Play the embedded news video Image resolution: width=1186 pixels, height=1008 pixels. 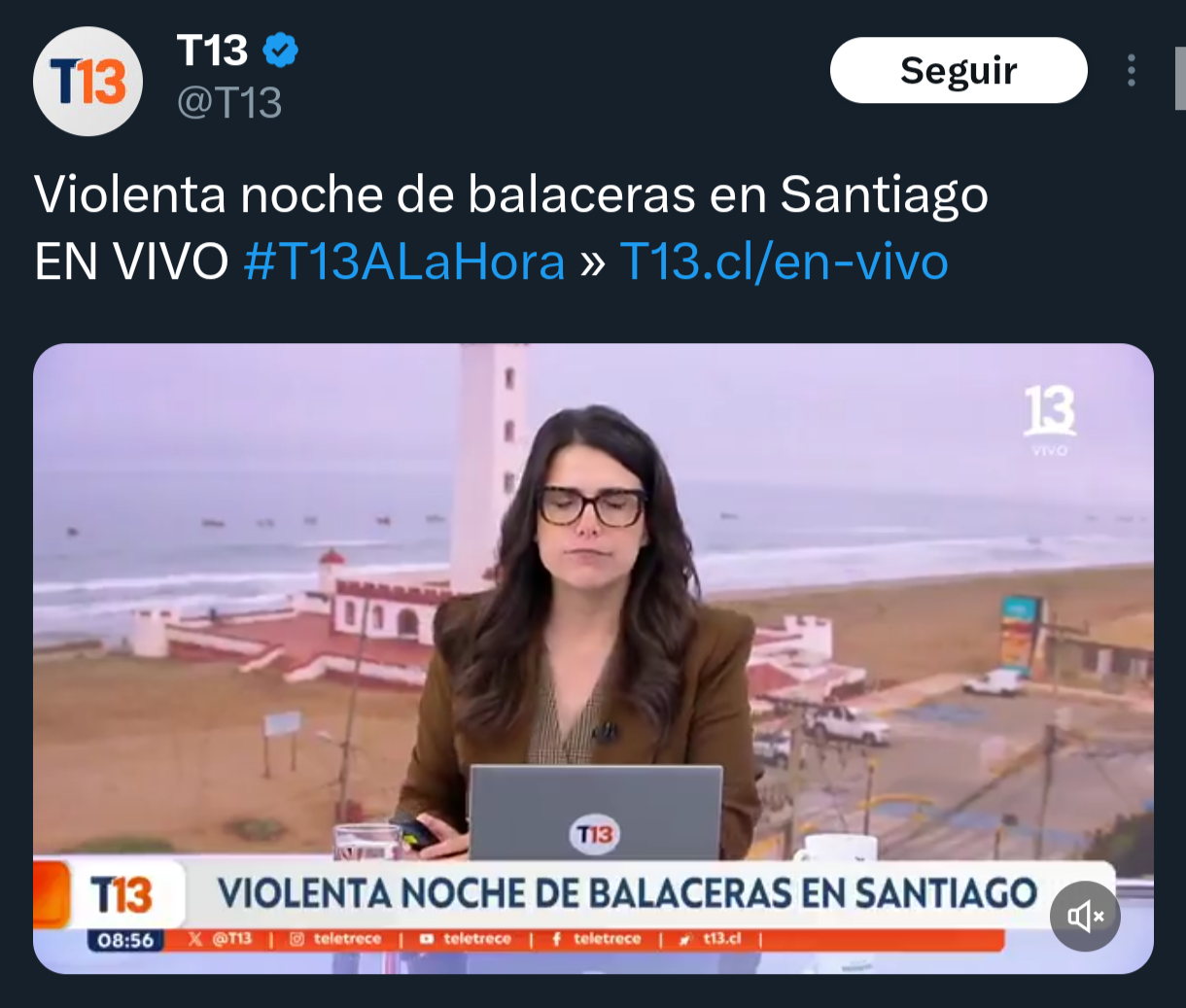coord(593,658)
